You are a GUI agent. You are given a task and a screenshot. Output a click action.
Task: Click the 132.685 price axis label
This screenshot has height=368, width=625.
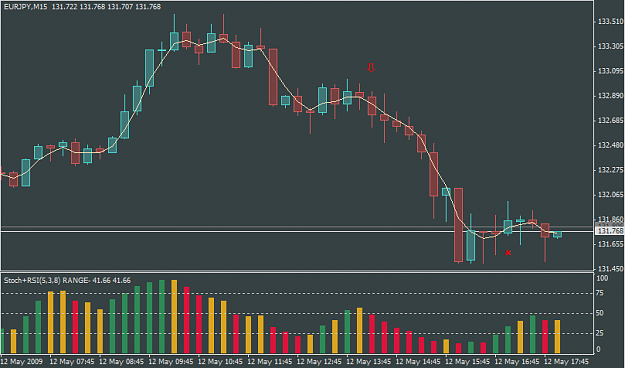click(610, 121)
